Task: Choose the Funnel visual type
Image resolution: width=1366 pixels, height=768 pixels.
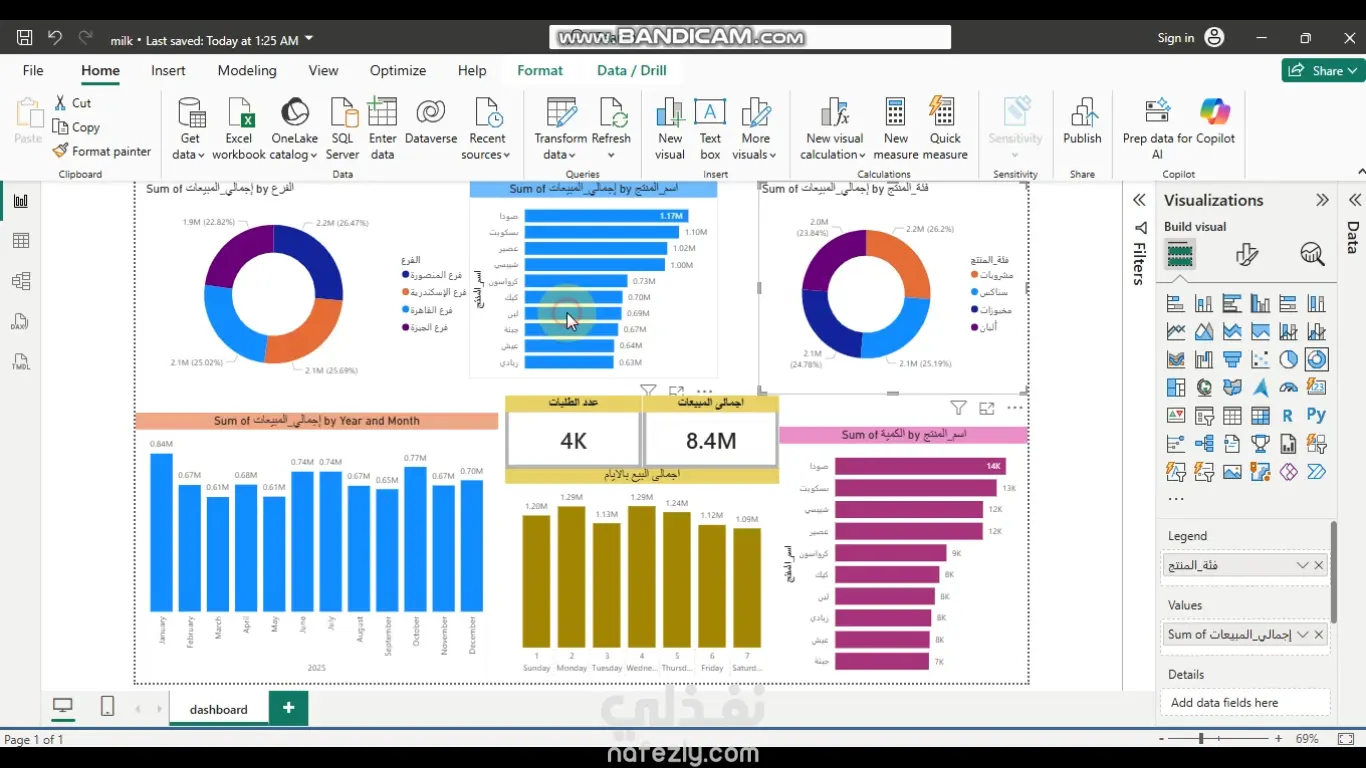Action: click(x=1232, y=360)
